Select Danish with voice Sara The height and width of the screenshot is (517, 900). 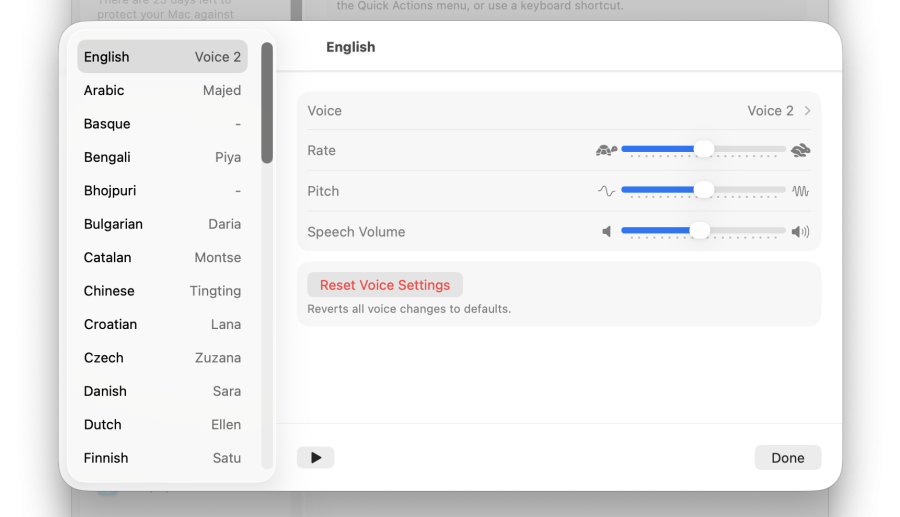pyautogui.click(x=162, y=391)
